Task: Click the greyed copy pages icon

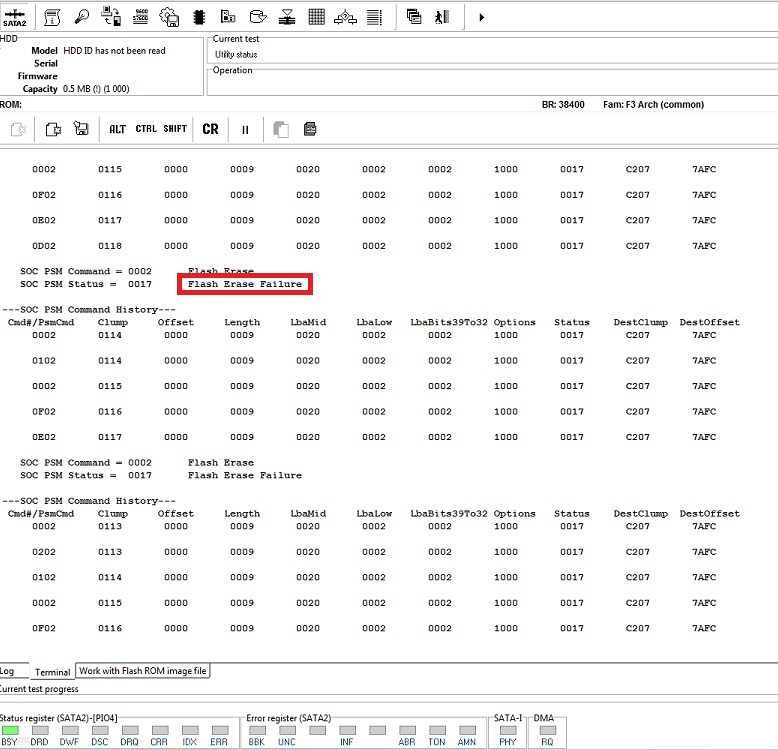Action: (x=281, y=129)
